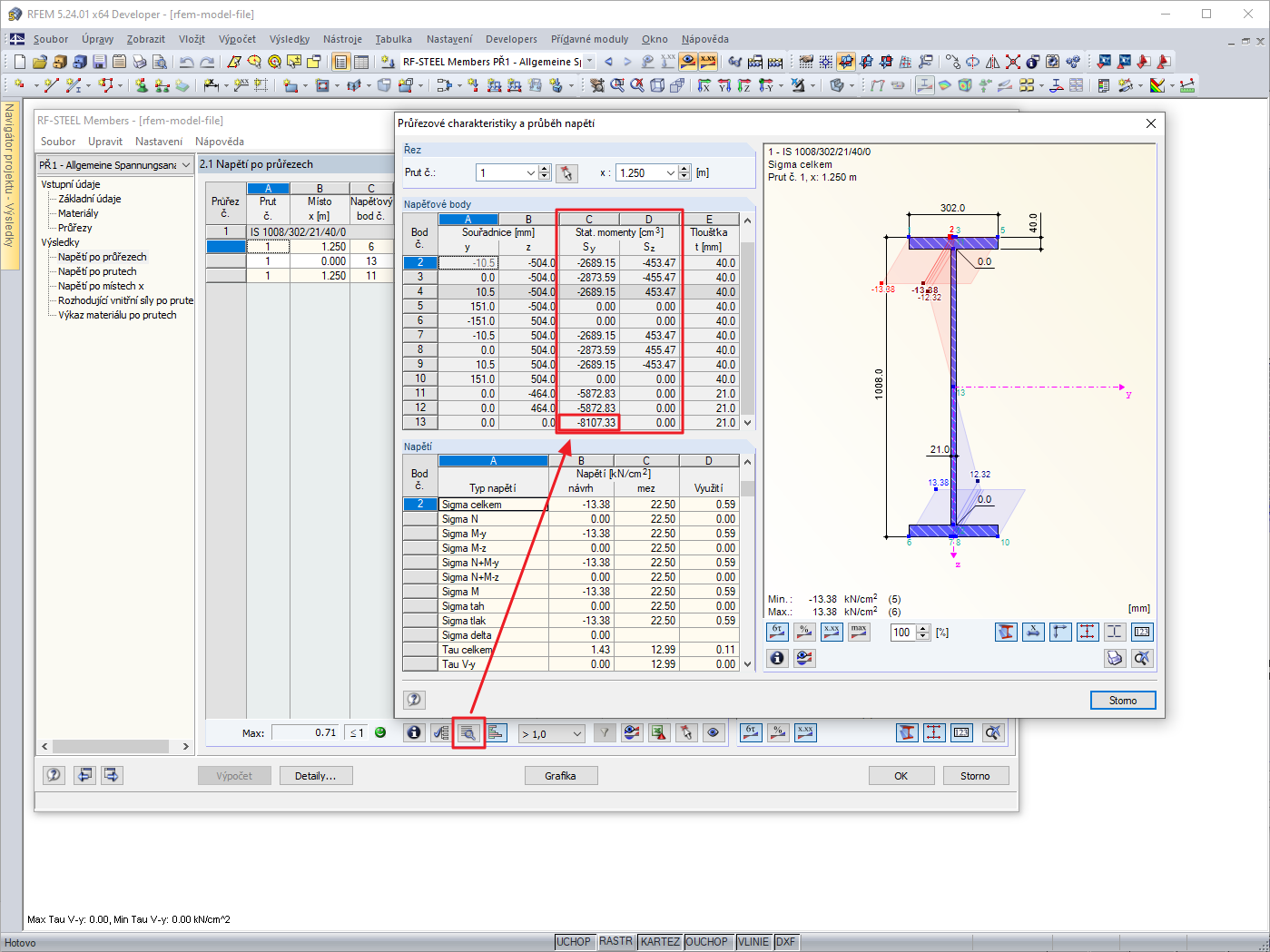
Task: Click the reset zoom icon in the stress dialog
Action: (1142, 658)
